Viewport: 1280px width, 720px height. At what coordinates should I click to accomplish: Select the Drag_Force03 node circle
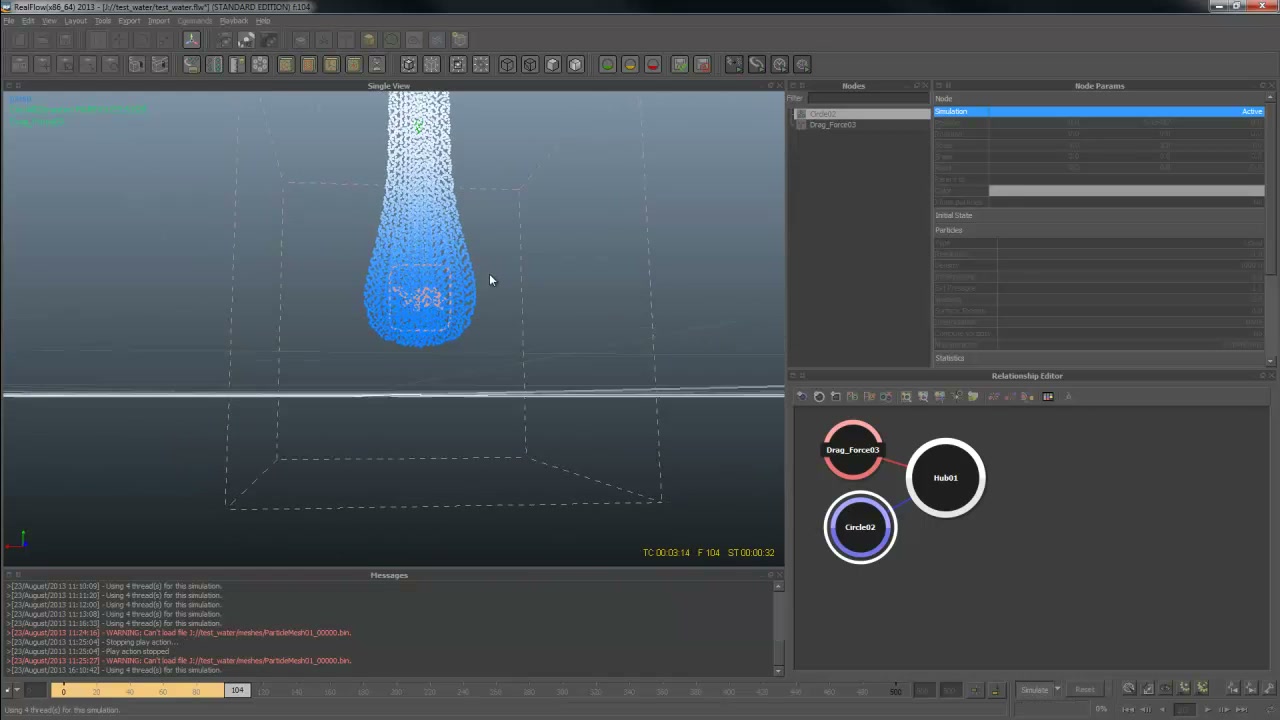tap(853, 450)
